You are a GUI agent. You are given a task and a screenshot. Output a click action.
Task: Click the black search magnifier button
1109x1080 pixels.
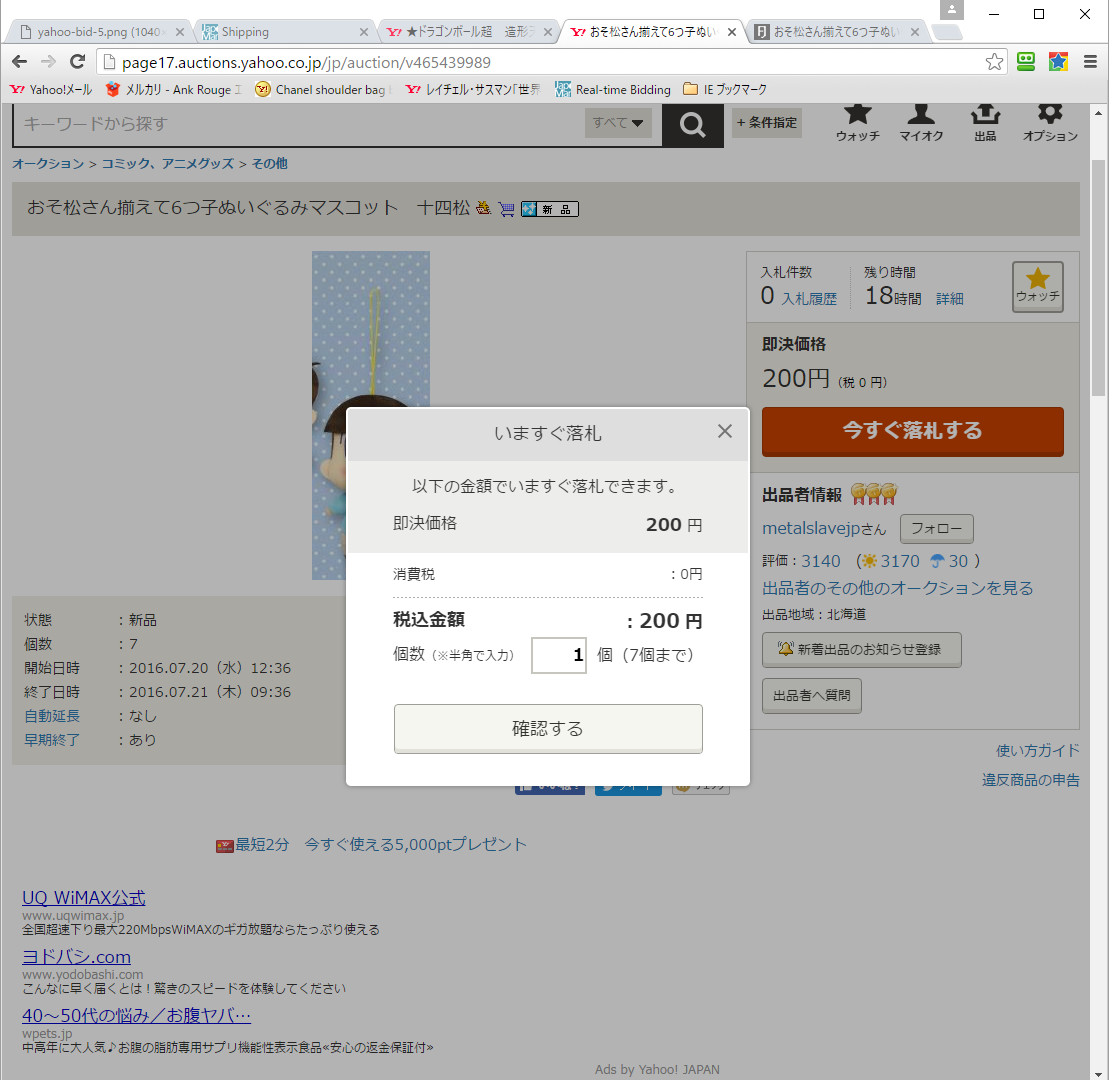pyautogui.click(x=692, y=125)
